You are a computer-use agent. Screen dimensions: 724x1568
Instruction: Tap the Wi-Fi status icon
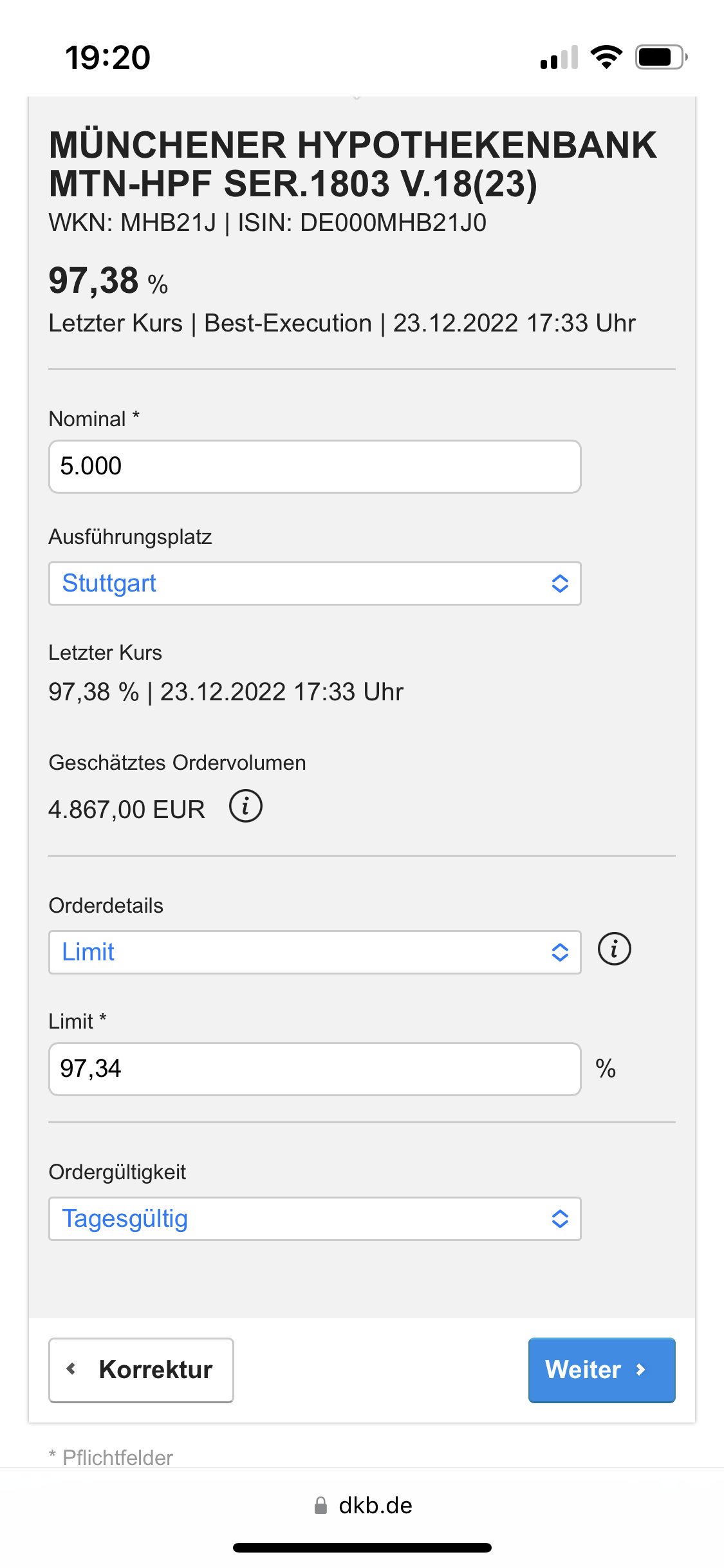(606, 57)
